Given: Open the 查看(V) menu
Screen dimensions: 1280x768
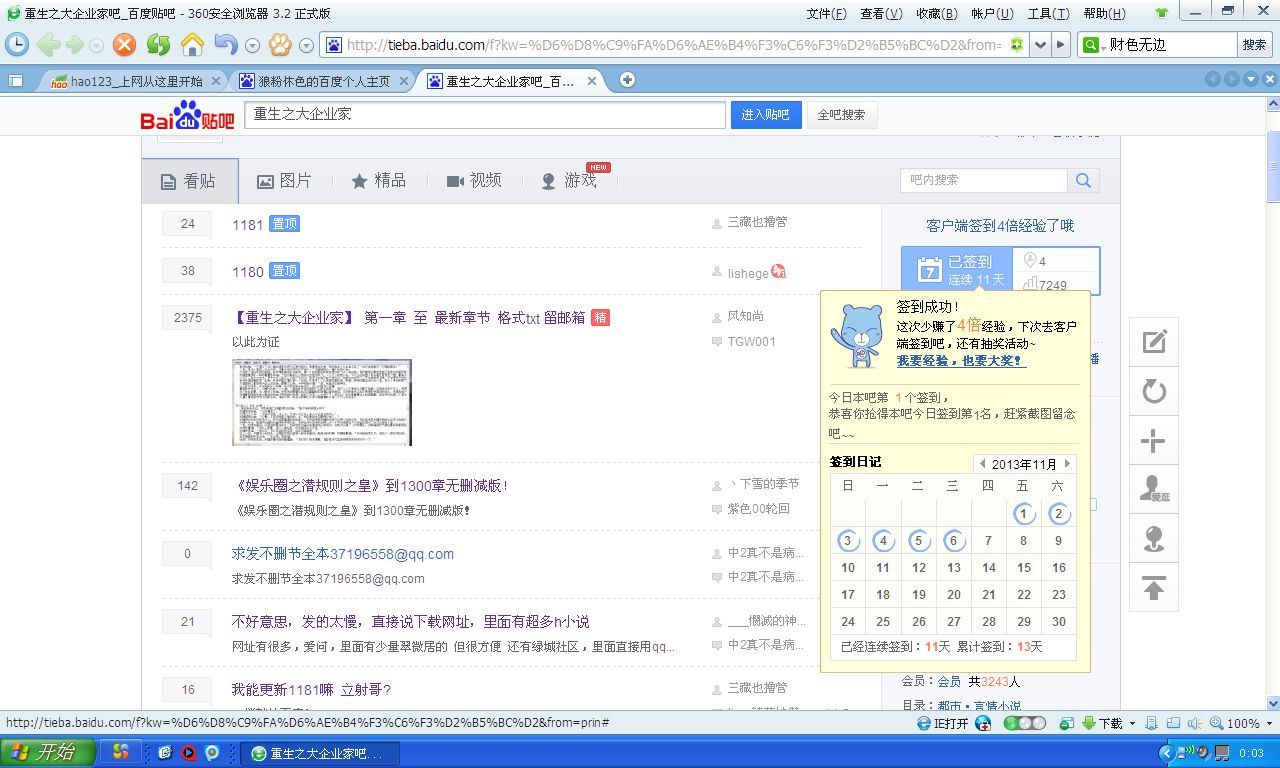Looking at the screenshot, I should 881,13.
